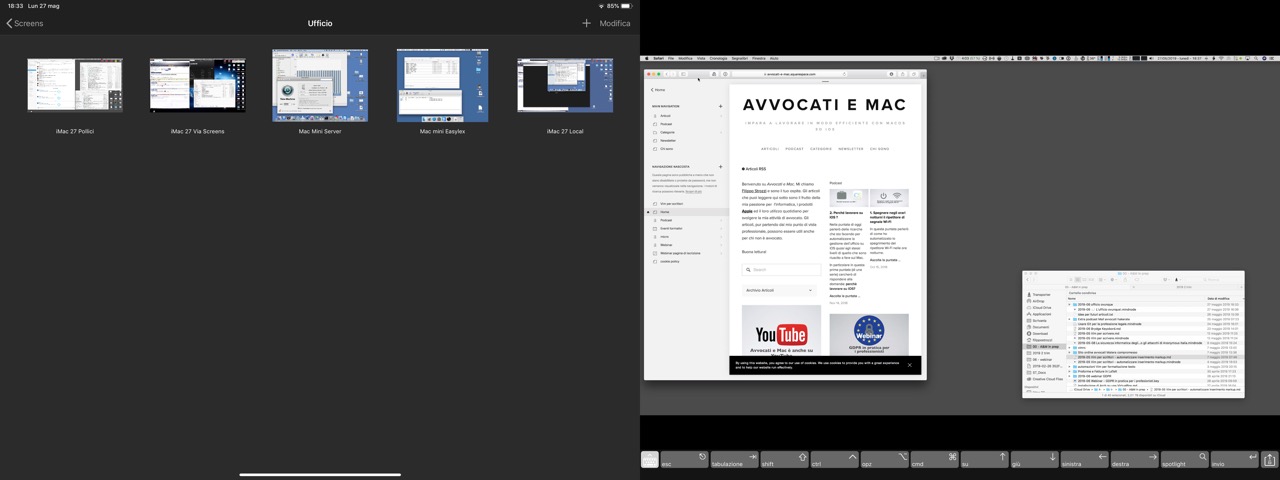The image size is (1280, 480).
Task: Open Cronologia menu in Safari
Action: [718, 58]
